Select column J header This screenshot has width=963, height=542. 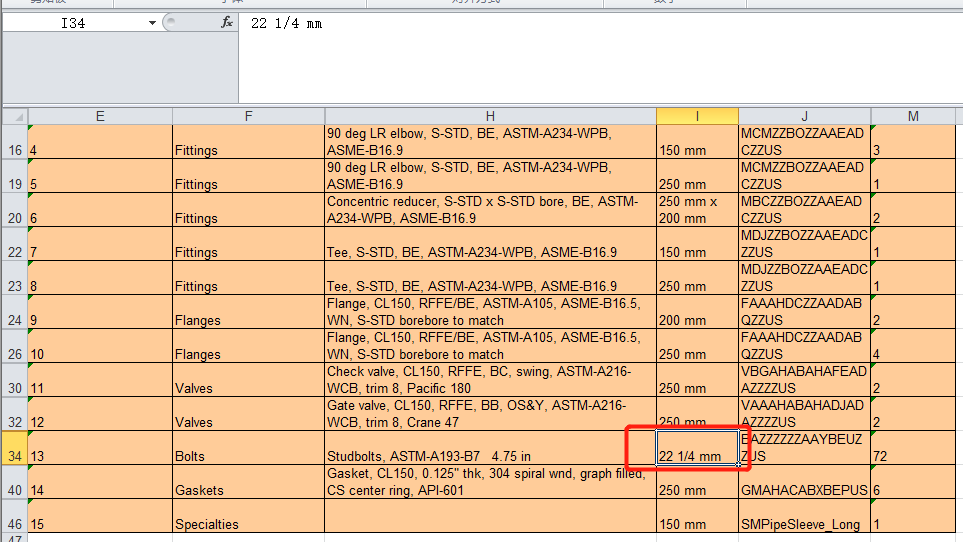click(805, 117)
